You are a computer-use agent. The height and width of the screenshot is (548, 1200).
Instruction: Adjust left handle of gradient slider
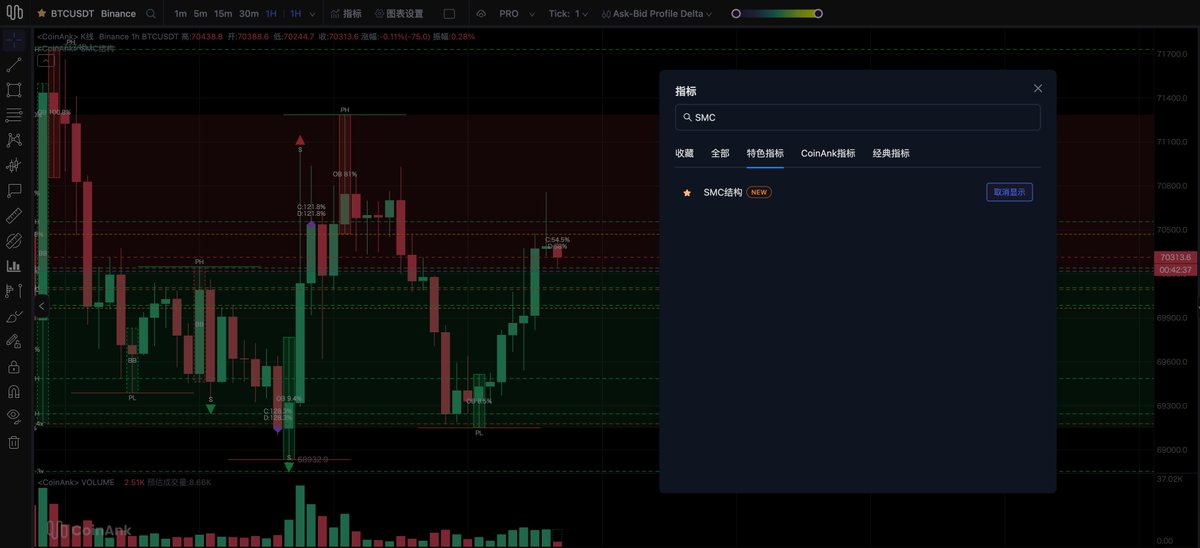(737, 14)
